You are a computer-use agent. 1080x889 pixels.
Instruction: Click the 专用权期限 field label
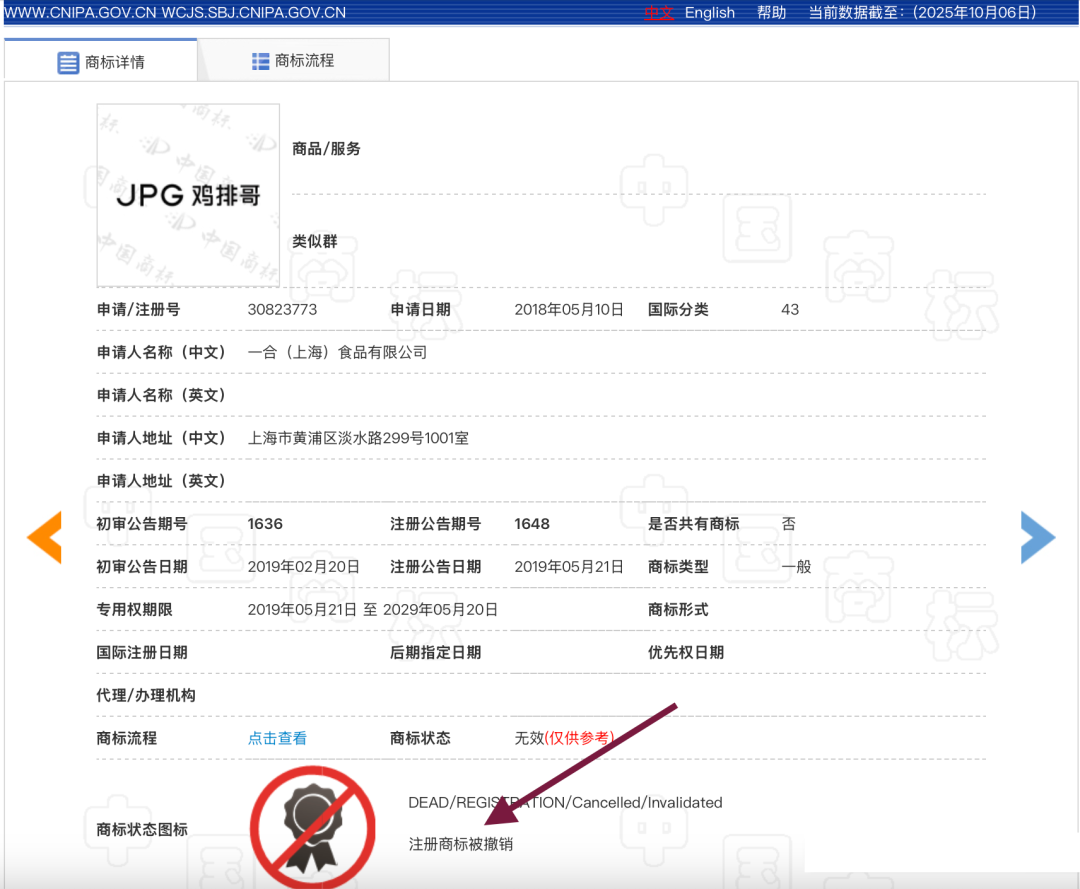coord(134,609)
